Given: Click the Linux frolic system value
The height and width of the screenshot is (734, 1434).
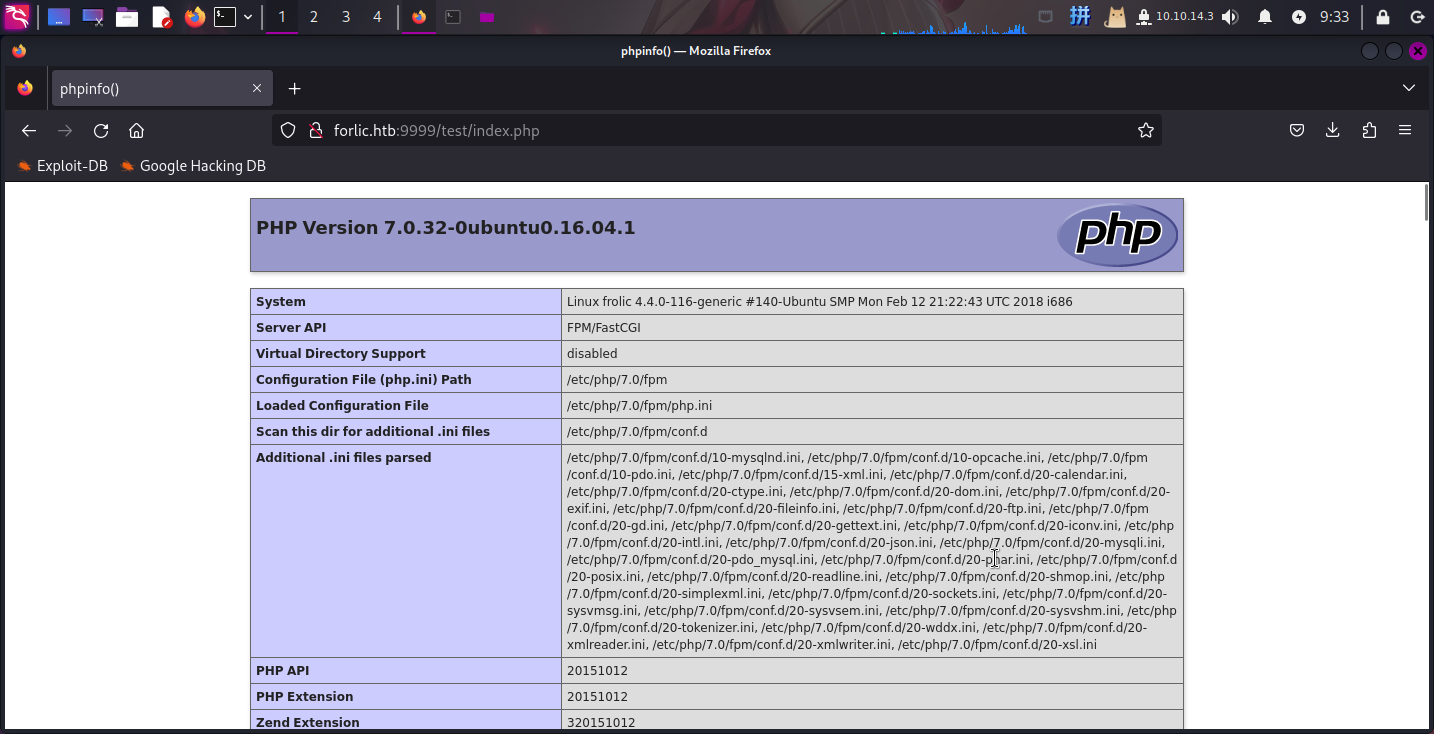Looking at the screenshot, I should coord(820,302).
